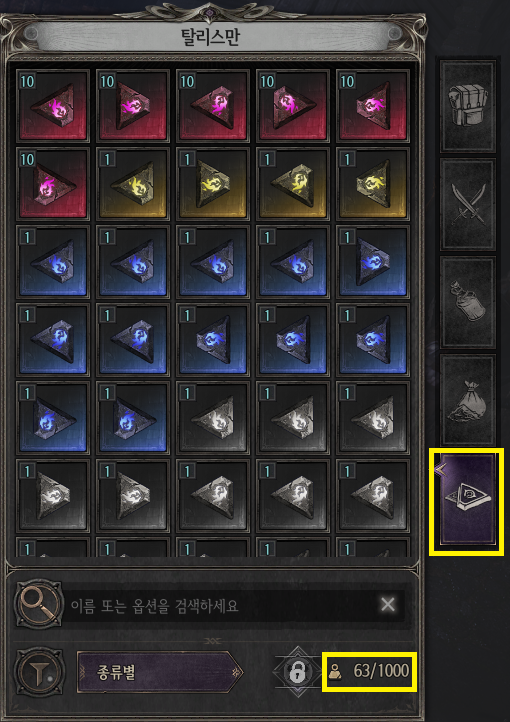Click the funnel filter icon
Screen dimensions: 510x722
tap(39, 672)
